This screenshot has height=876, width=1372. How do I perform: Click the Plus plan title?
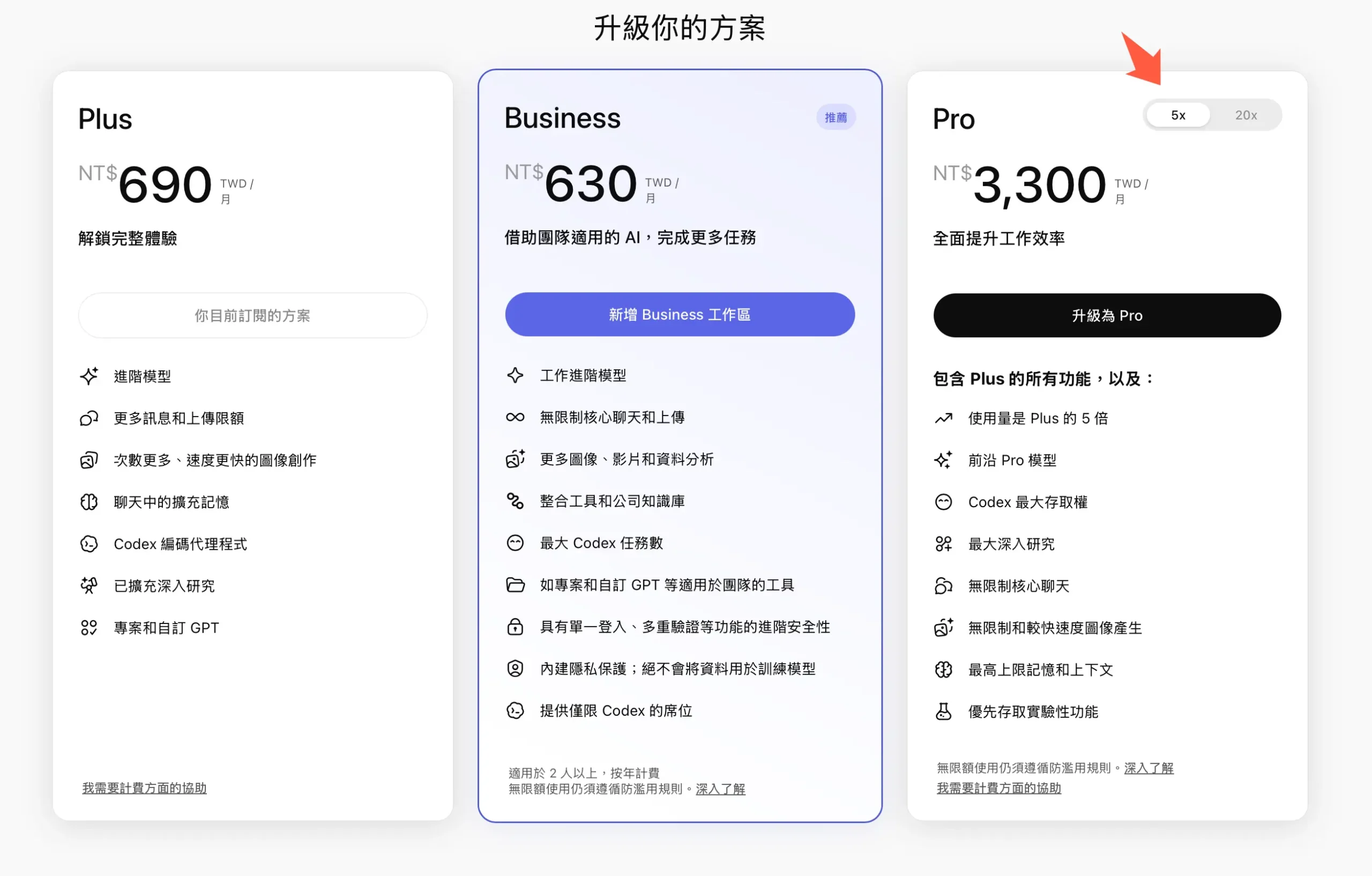tap(105, 119)
